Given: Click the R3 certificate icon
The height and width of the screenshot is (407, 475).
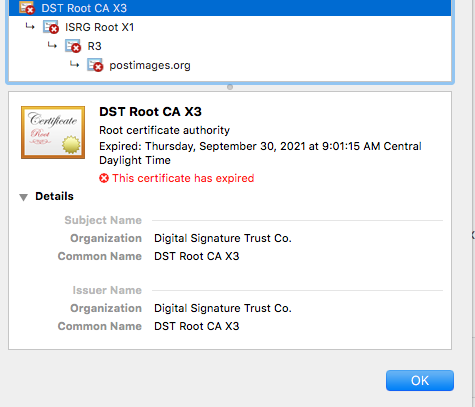Looking at the screenshot, I should tap(73, 46).
